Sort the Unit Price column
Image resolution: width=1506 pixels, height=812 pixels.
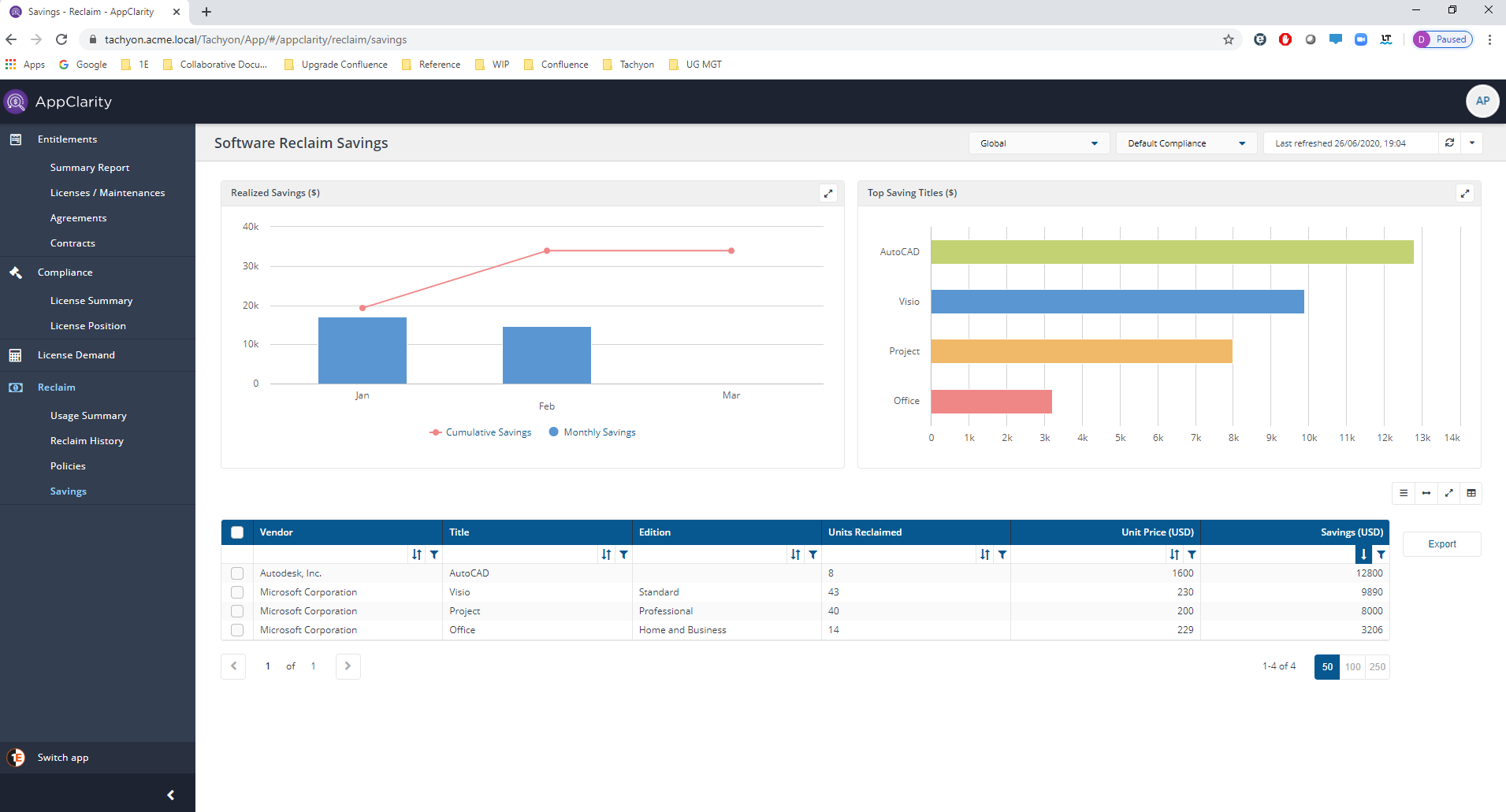coord(1174,554)
